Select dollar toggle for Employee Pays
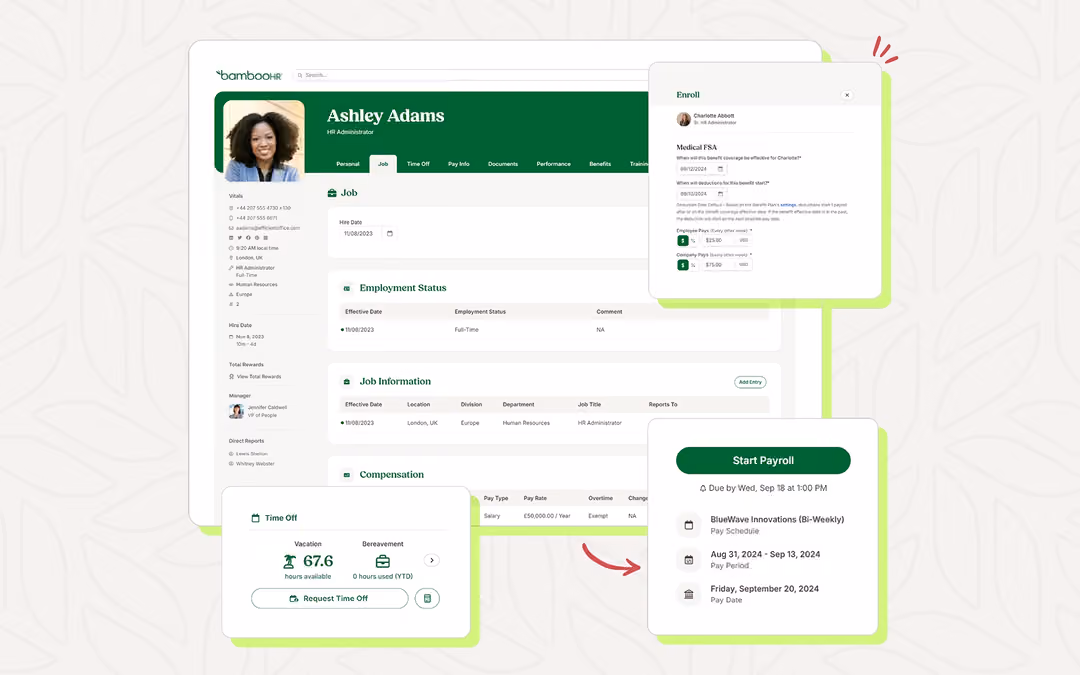Screen dimensions: 1080x675 [x=683, y=240]
